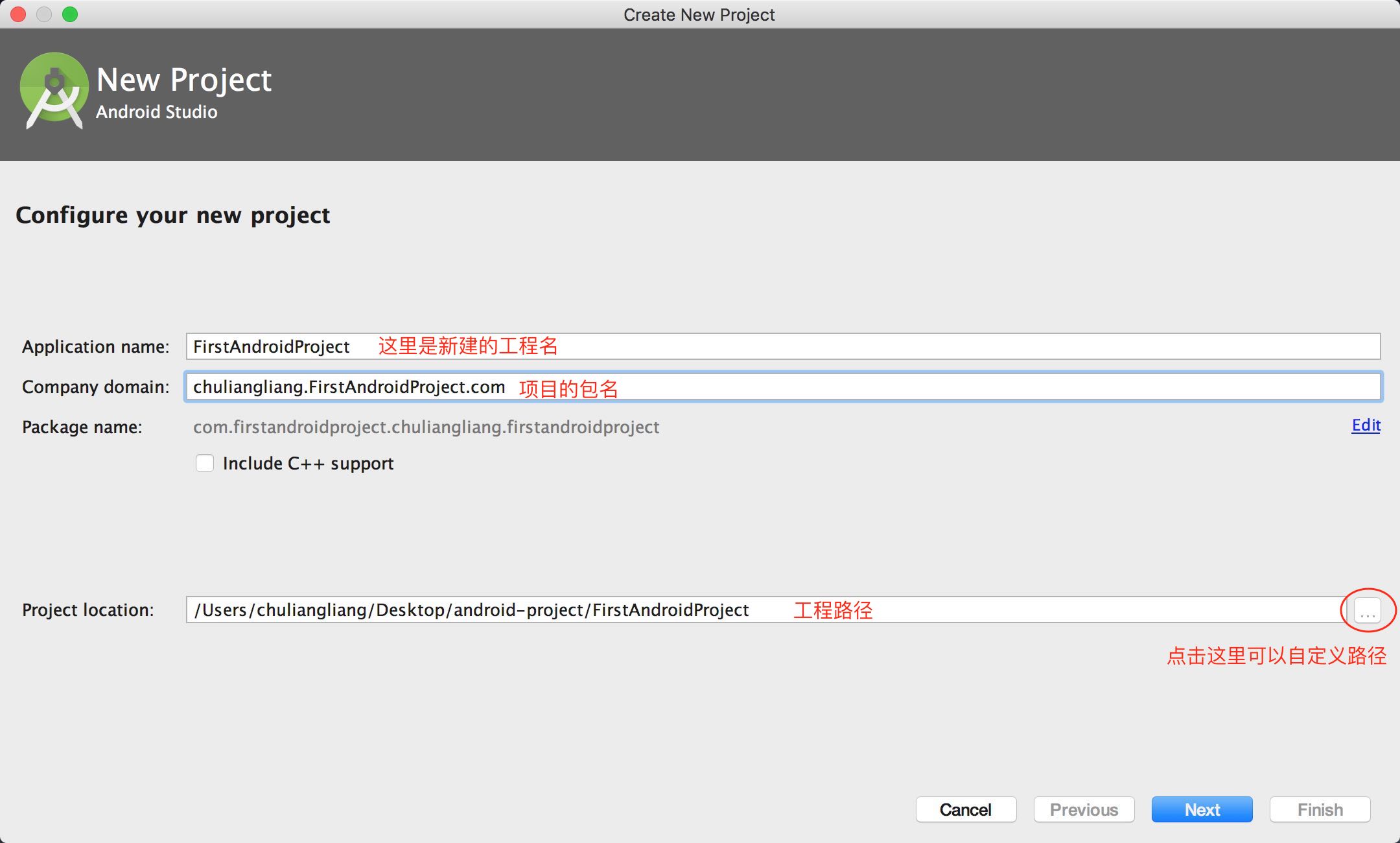Image resolution: width=1400 pixels, height=843 pixels.
Task: Click the 'Application name:' label
Action: tap(95, 347)
